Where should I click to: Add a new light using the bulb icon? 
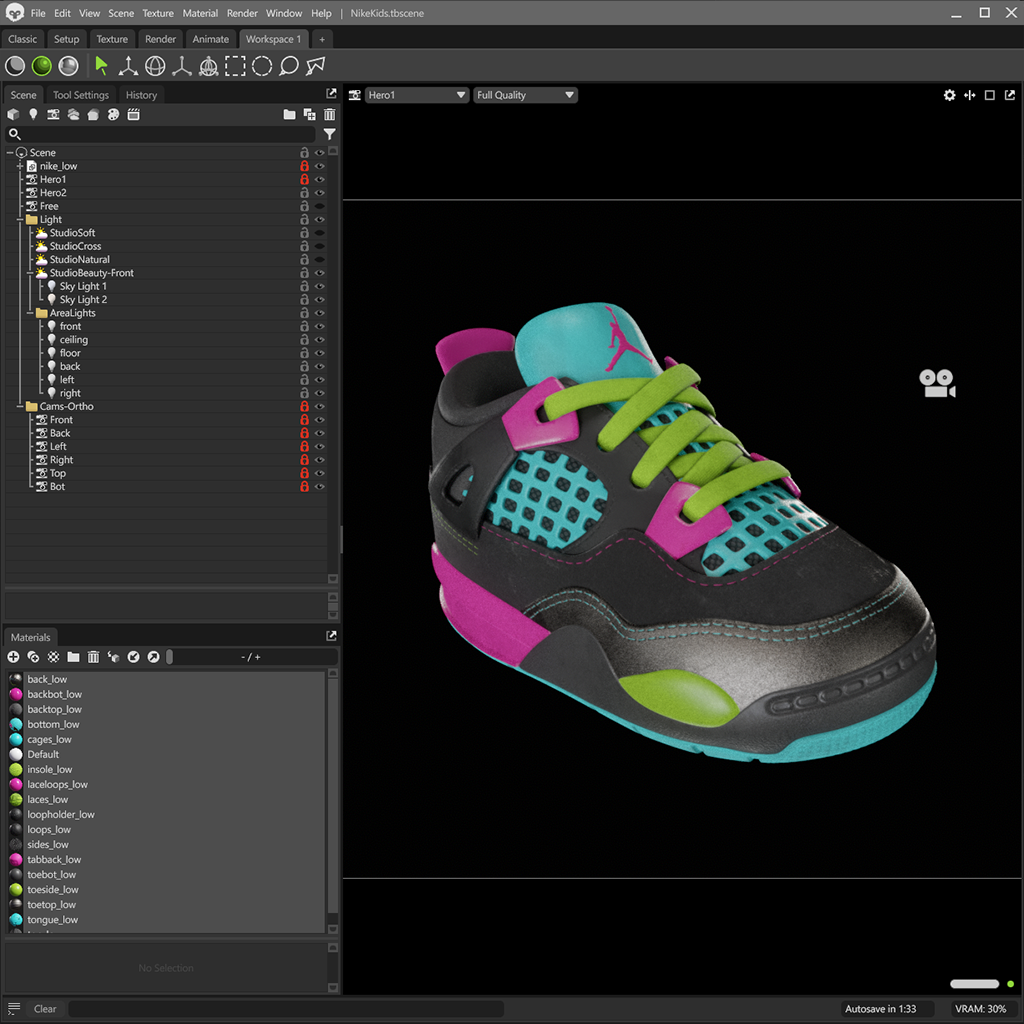33,115
